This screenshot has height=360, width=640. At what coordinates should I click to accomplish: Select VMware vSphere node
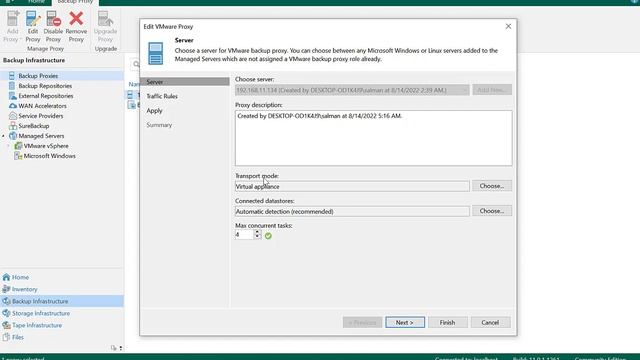click(46, 146)
